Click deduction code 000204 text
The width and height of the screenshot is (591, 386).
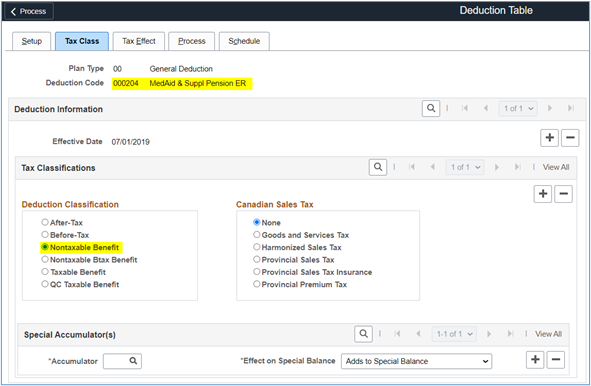point(126,83)
